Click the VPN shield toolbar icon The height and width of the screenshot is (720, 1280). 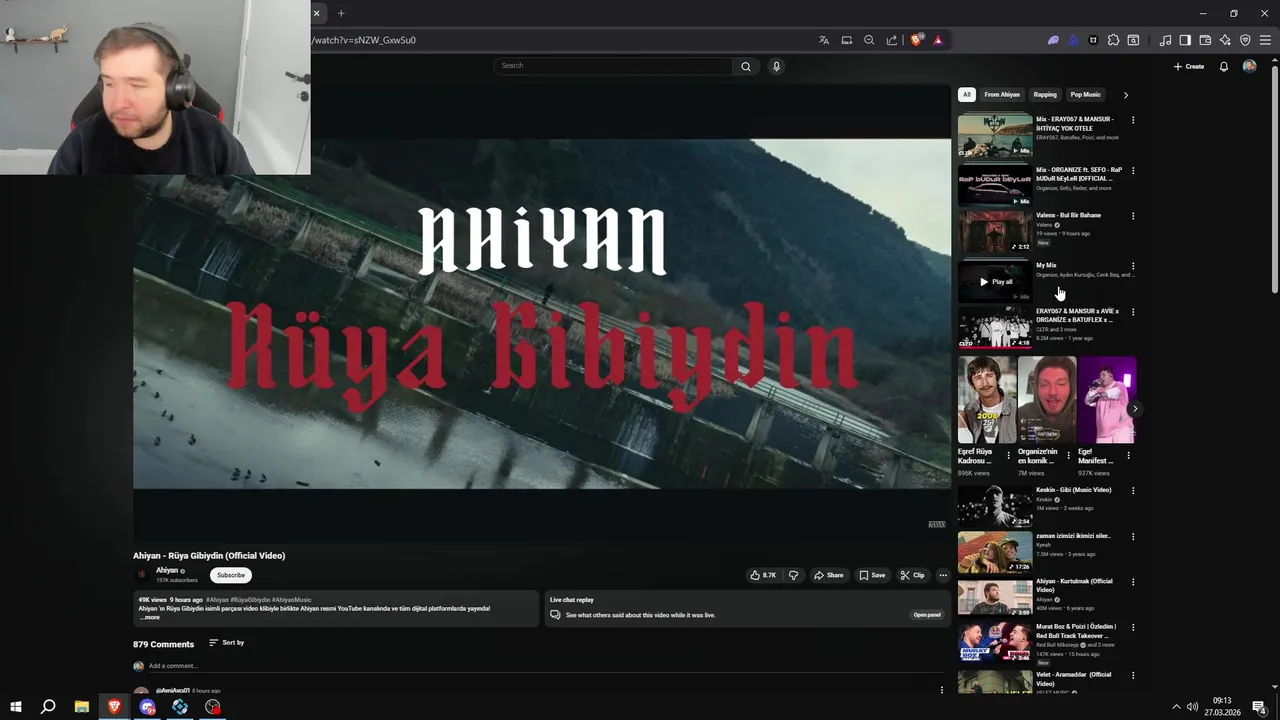tap(1245, 40)
